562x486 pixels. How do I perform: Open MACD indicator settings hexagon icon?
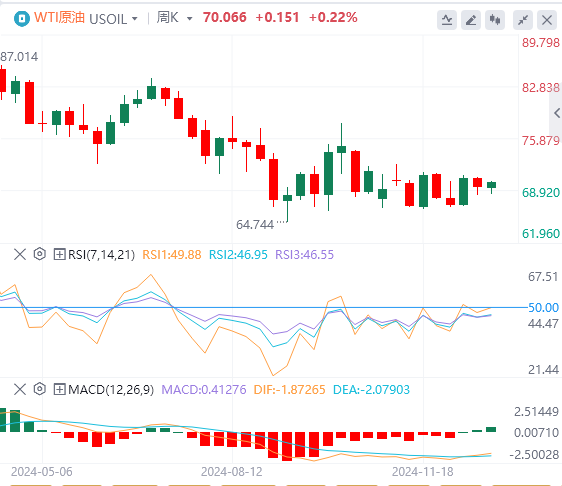pyautogui.click(x=40, y=389)
